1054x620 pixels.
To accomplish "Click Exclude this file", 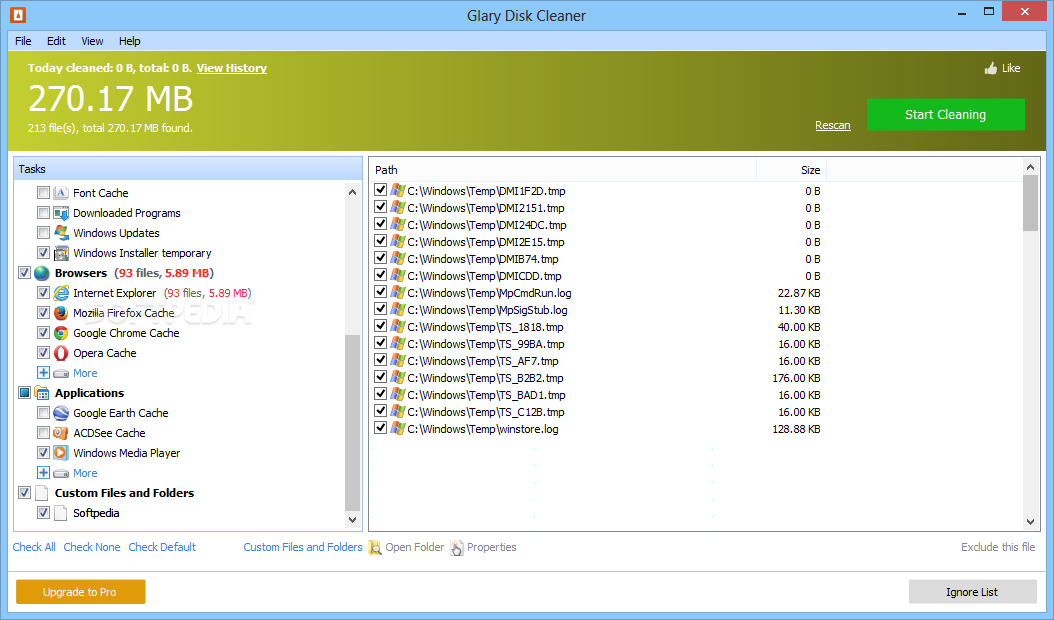I will tap(998, 547).
